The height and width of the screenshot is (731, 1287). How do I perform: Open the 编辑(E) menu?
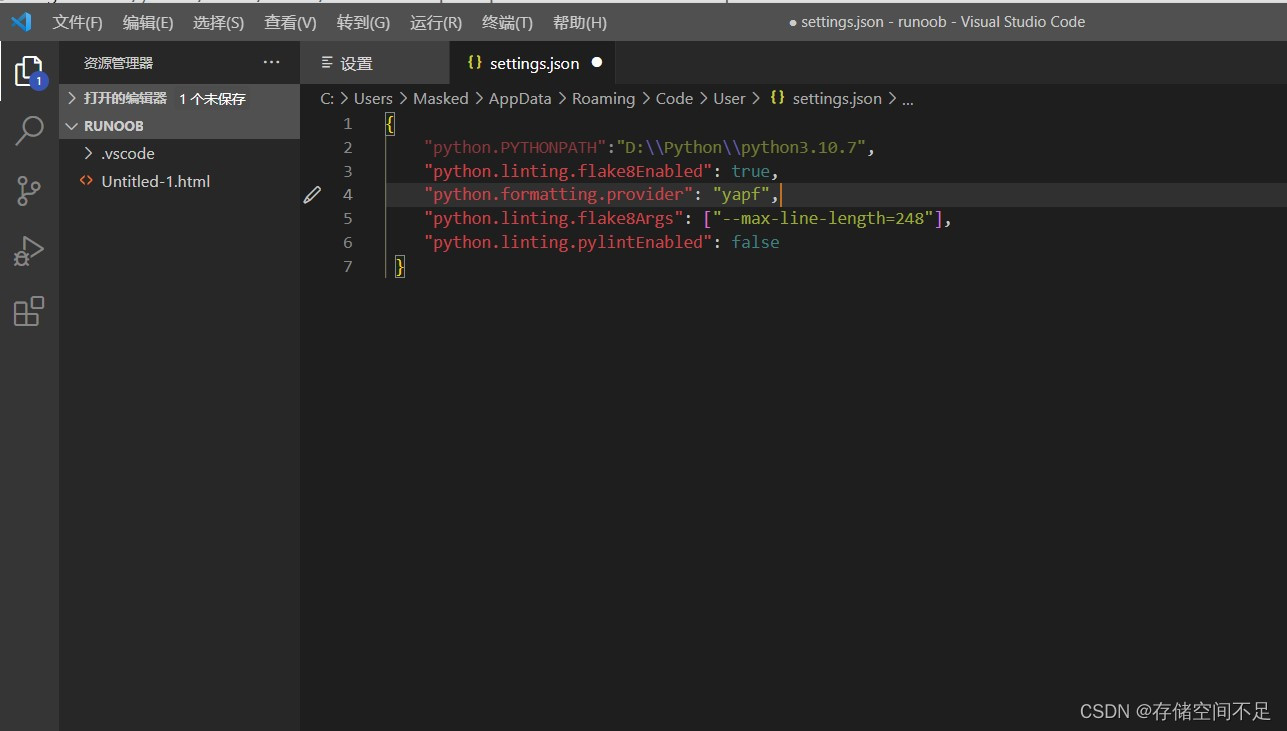pos(148,22)
